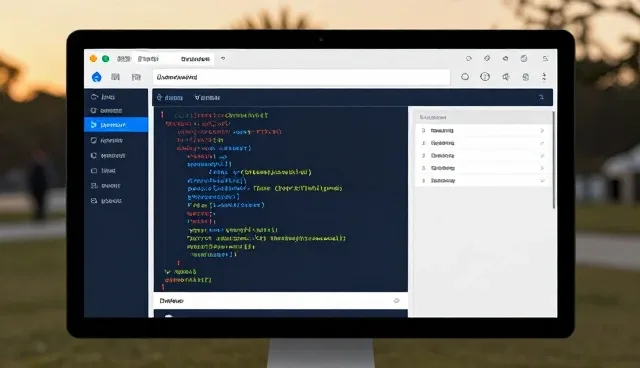Open the small dropdown arrow beside the window tabs
Viewport: 640px width, 368px height.
coord(223,58)
